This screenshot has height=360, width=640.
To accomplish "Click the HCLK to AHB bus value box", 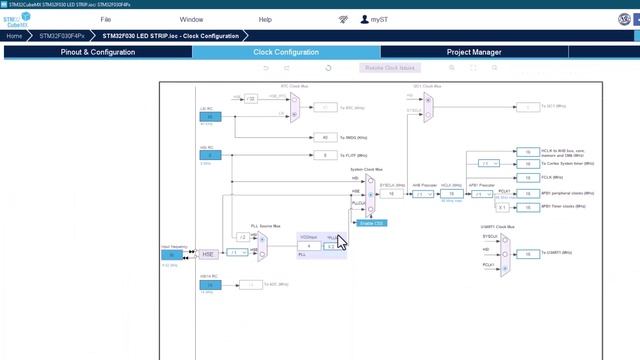I will (x=528, y=152).
